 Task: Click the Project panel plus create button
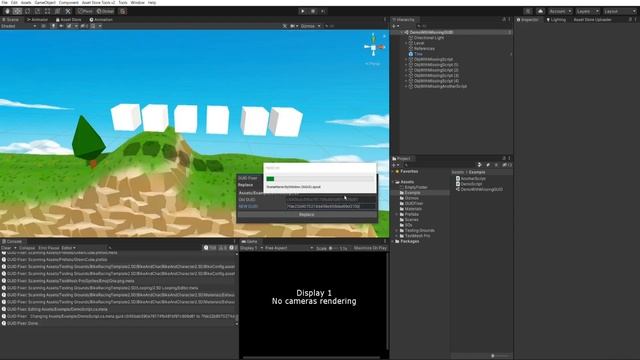pyautogui.click(x=395, y=165)
